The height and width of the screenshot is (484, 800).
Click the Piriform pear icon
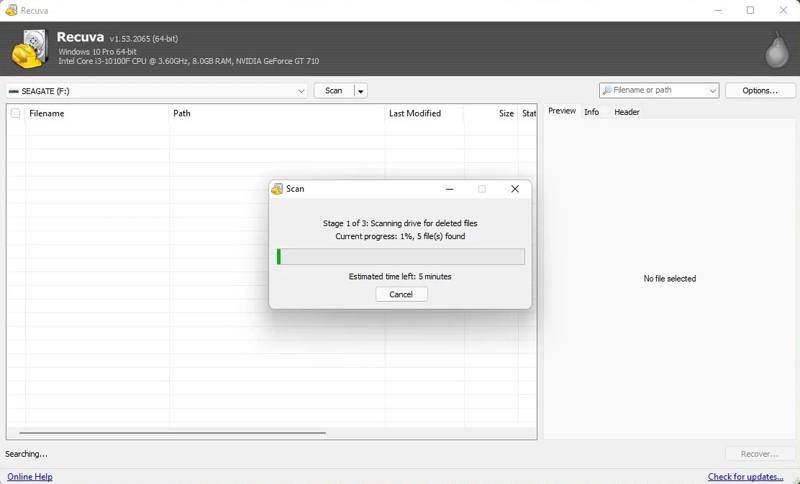tap(774, 49)
